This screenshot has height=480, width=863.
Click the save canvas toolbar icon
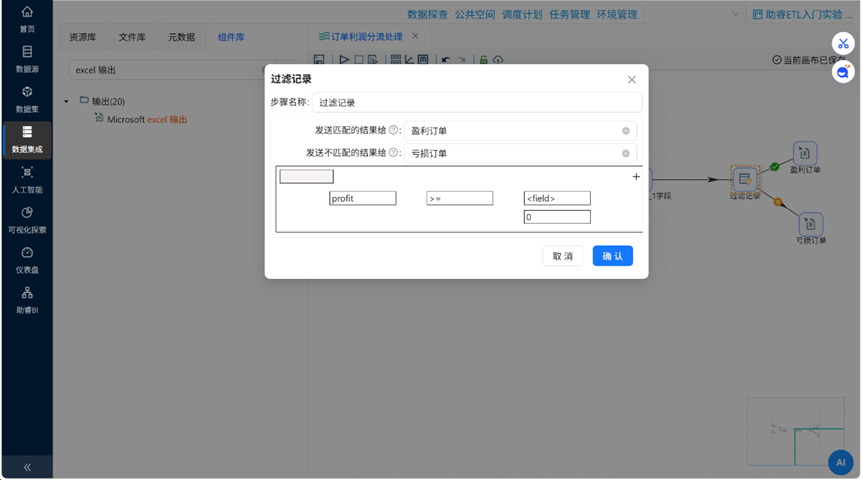[x=319, y=59]
